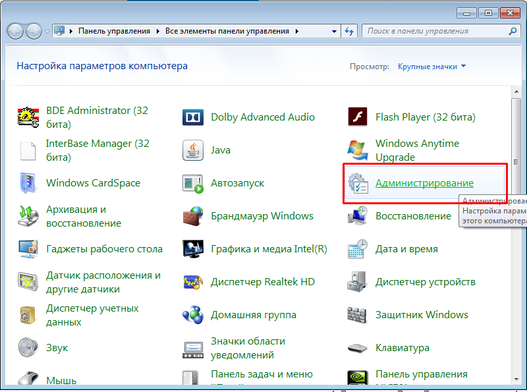Click the Windows Firewall brick wall icon
Viewport: 527px width, 392px height.
[193, 216]
